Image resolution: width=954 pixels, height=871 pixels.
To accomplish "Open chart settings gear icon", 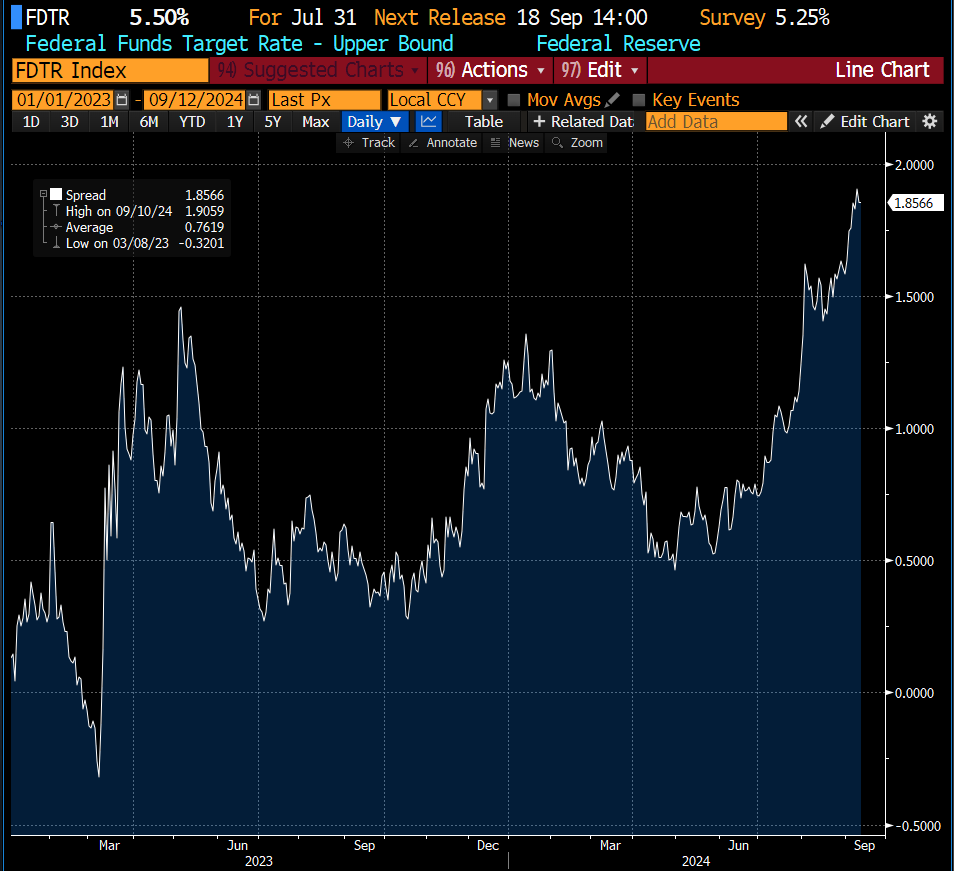I will click(x=930, y=122).
